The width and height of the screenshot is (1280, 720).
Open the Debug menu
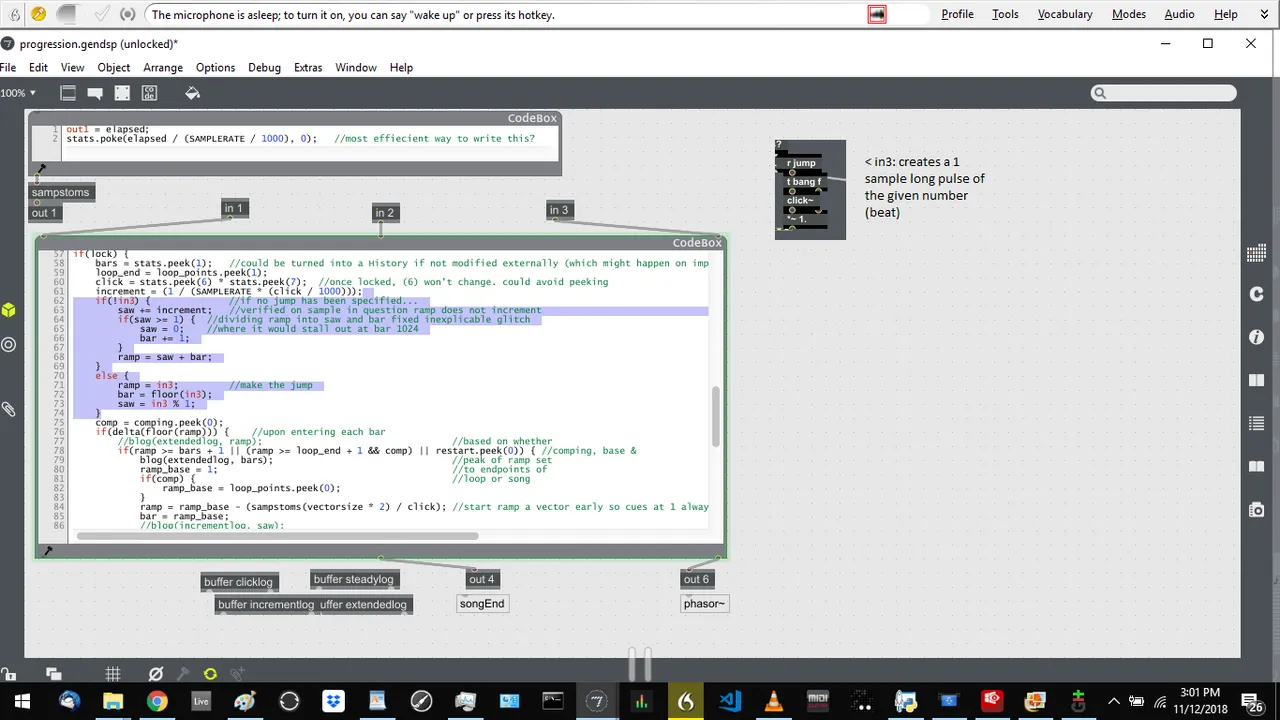coord(264,67)
